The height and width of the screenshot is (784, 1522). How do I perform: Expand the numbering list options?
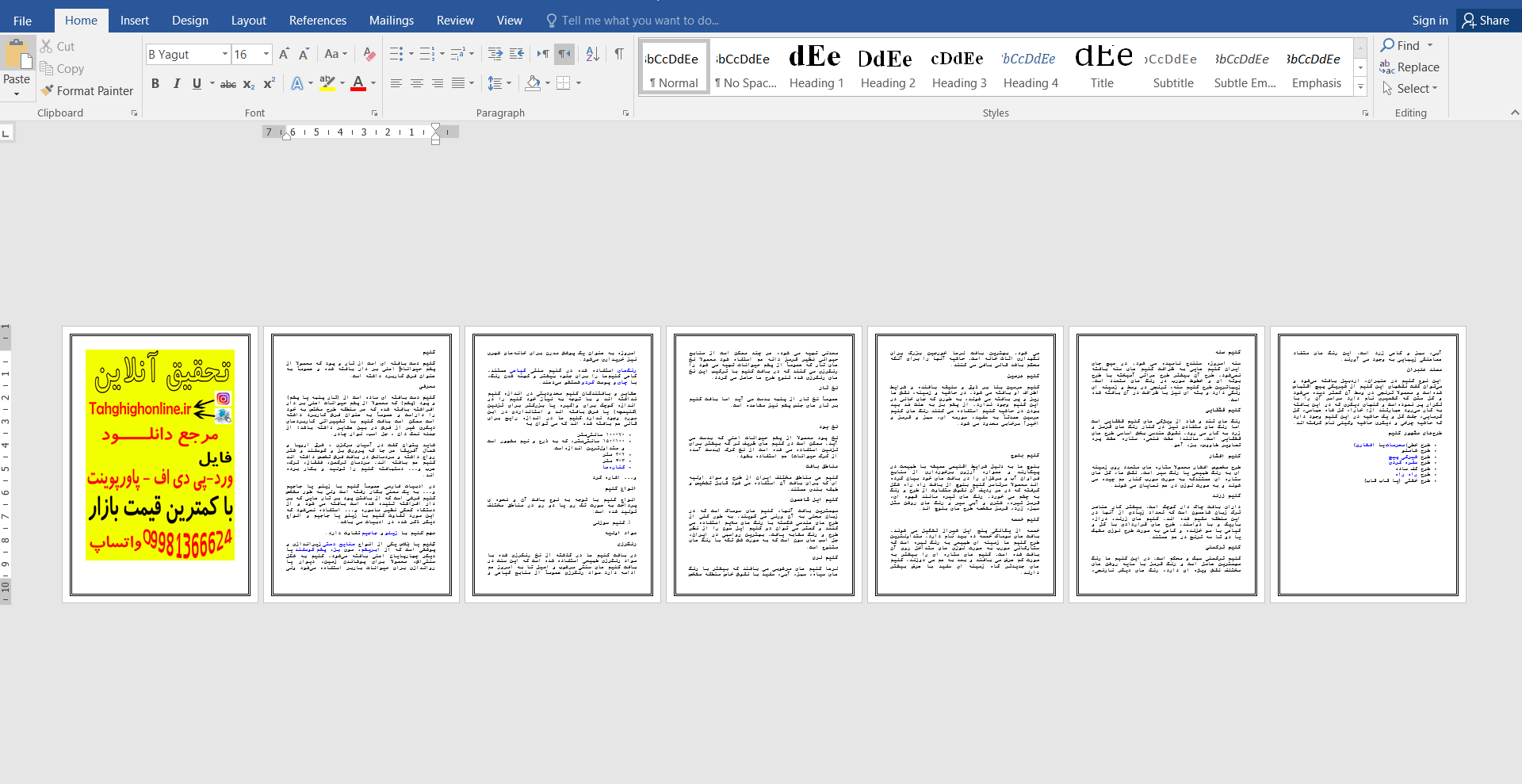click(442, 54)
